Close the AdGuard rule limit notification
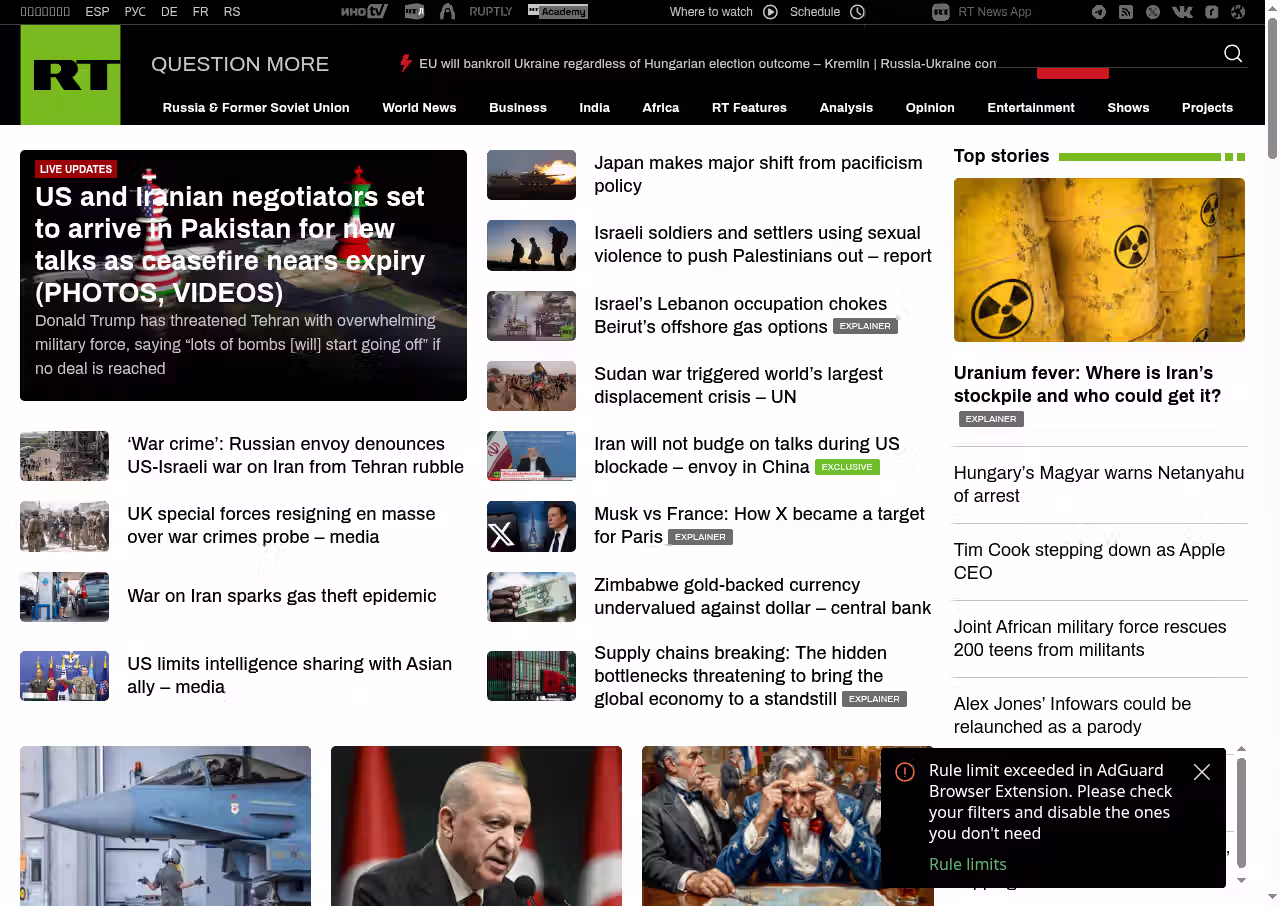The image size is (1280, 906). pyautogui.click(x=1202, y=772)
